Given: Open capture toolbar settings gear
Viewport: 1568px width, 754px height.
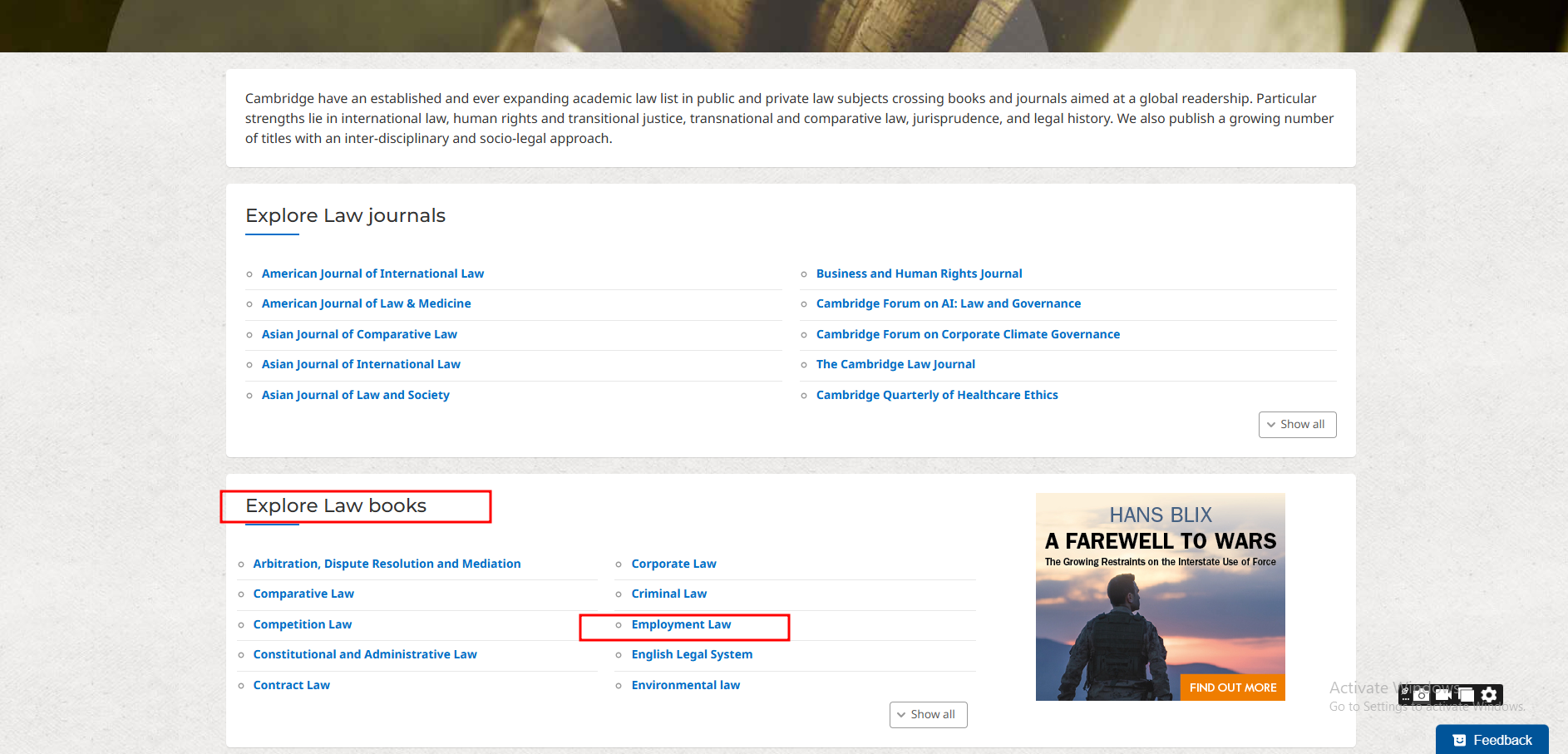Looking at the screenshot, I should (x=1489, y=694).
